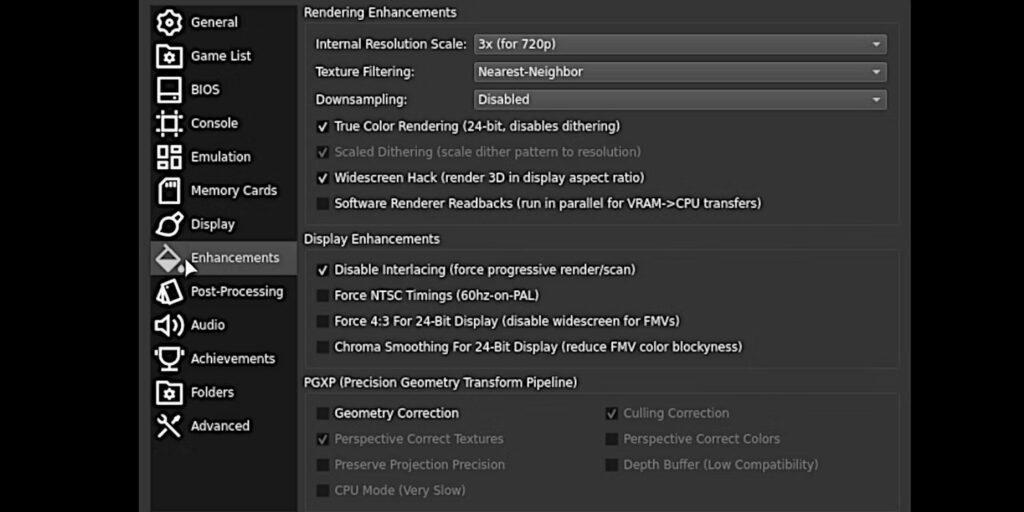Open the Audio speaker icon
The image size is (1024, 512).
pos(169,325)
